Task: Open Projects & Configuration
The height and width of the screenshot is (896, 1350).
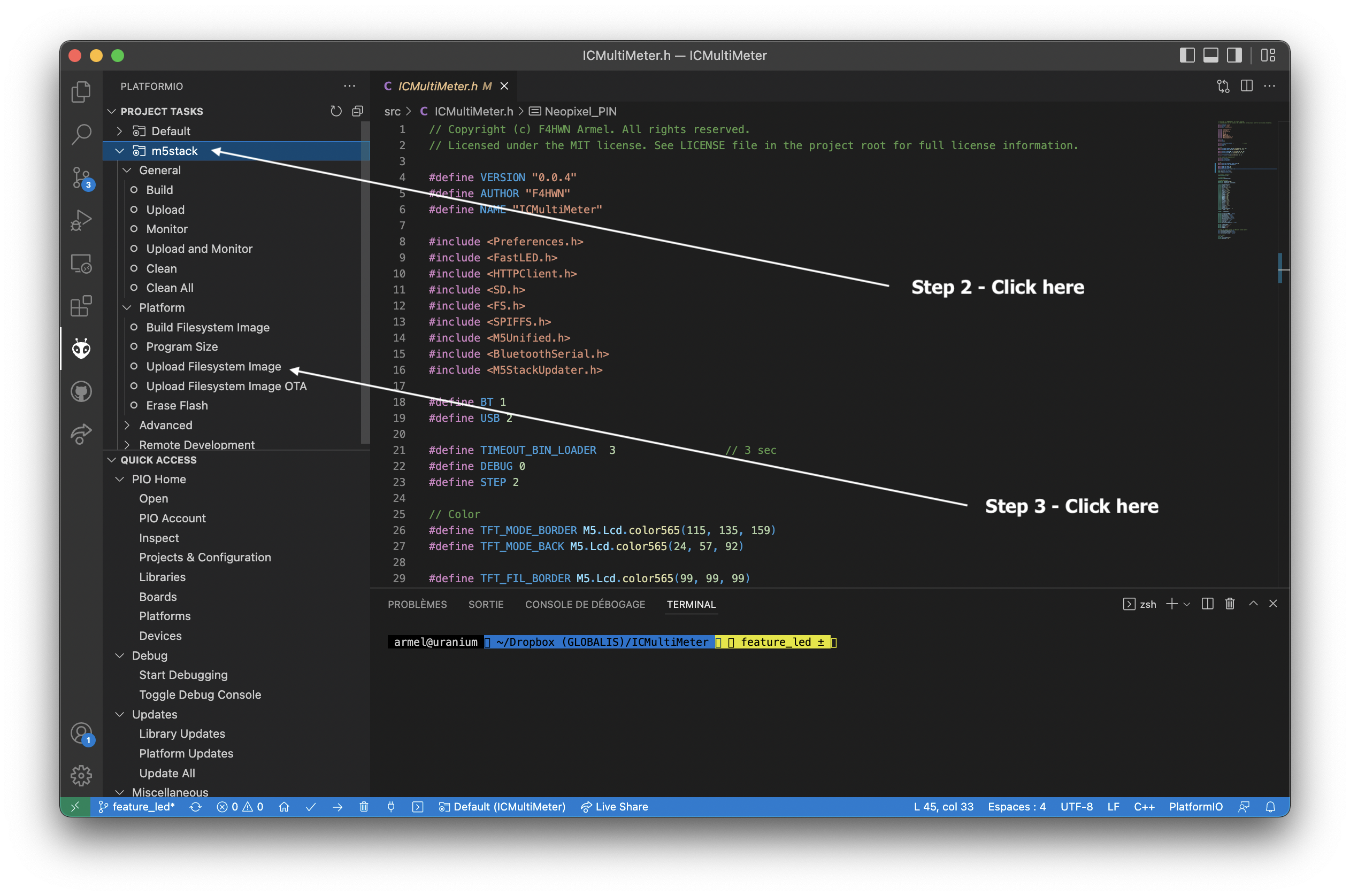Action: click(x=205, y=557)
